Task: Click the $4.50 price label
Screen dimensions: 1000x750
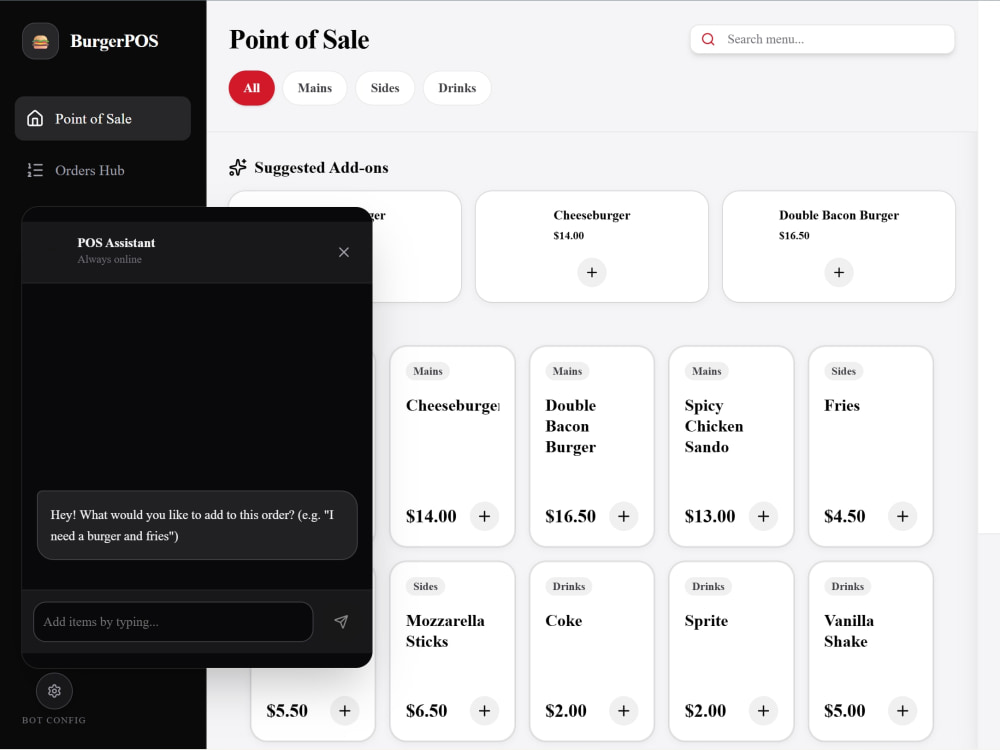Action: coord(844,516)
